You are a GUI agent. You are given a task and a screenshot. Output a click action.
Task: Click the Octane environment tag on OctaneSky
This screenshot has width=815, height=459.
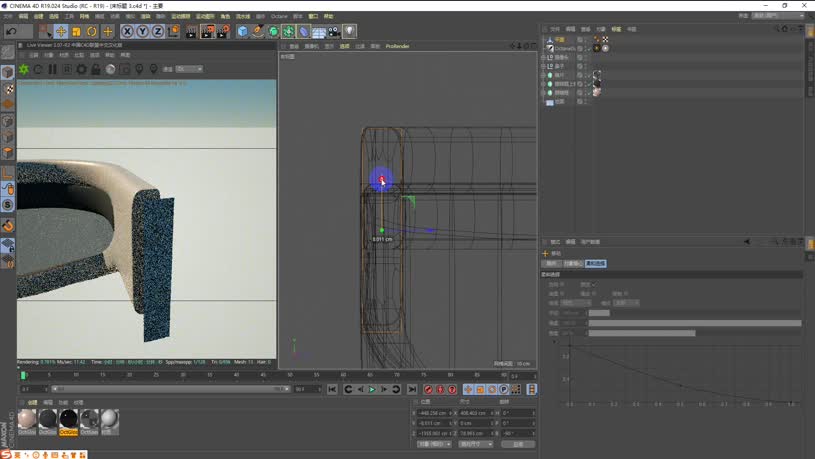pyautogui.click(x=597, y=48)
